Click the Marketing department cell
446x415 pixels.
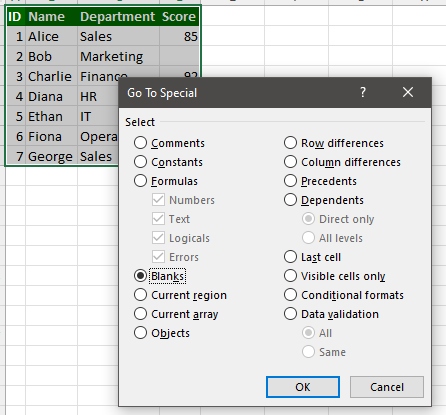point(119,56)
